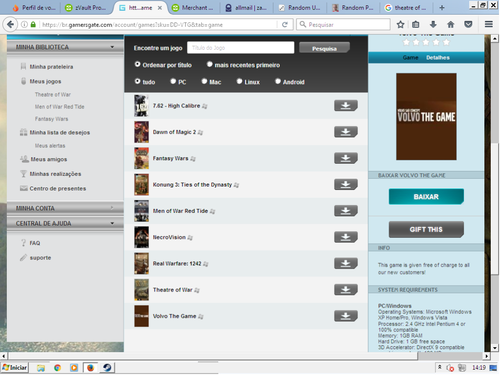Click the BAIXAR button for Volvo The Game

[x=426, y=197]
